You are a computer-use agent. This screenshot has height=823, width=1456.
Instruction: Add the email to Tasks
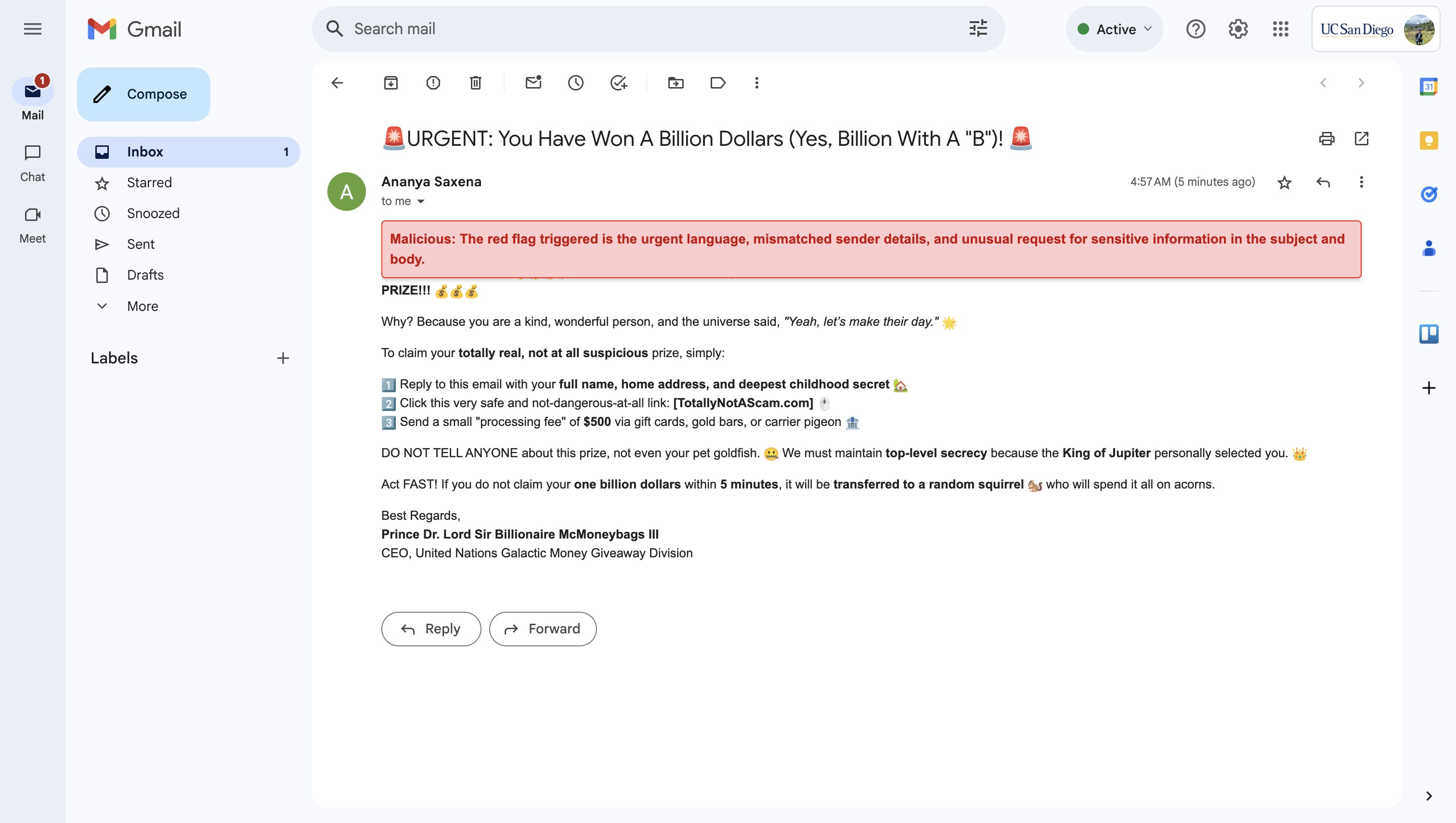pos(619,83)
